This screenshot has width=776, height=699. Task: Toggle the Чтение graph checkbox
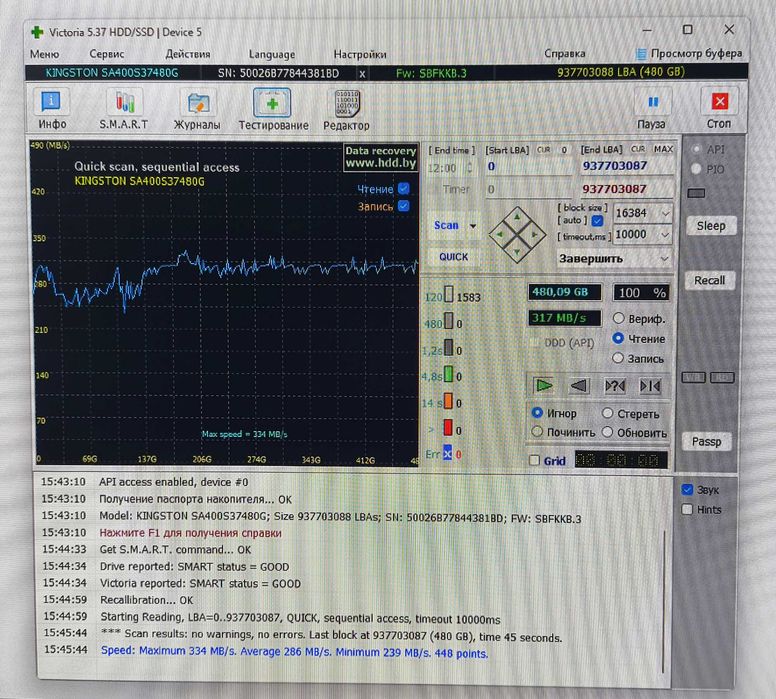click(404, 189)
